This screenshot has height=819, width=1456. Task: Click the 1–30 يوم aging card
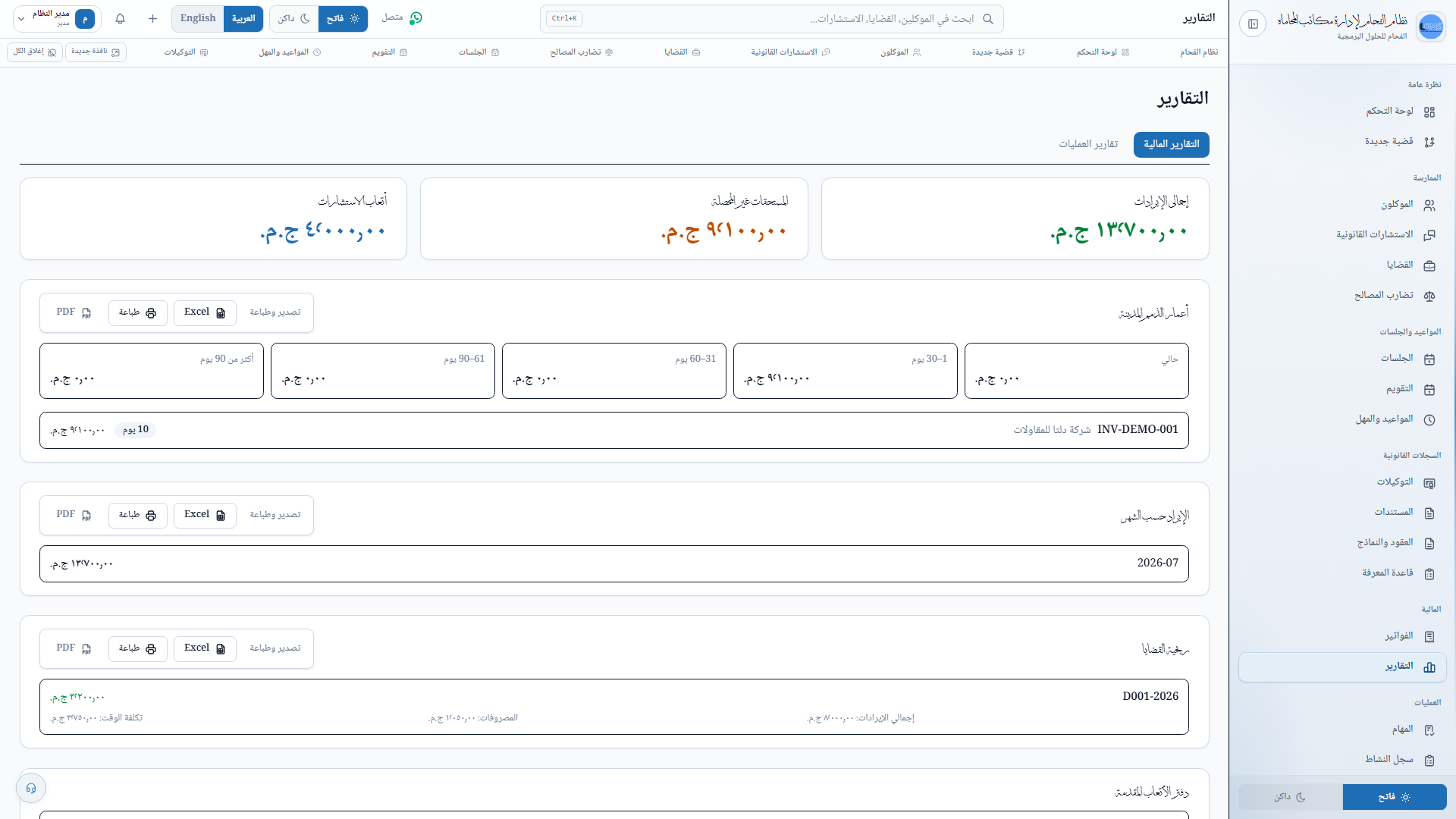point(846,371)
